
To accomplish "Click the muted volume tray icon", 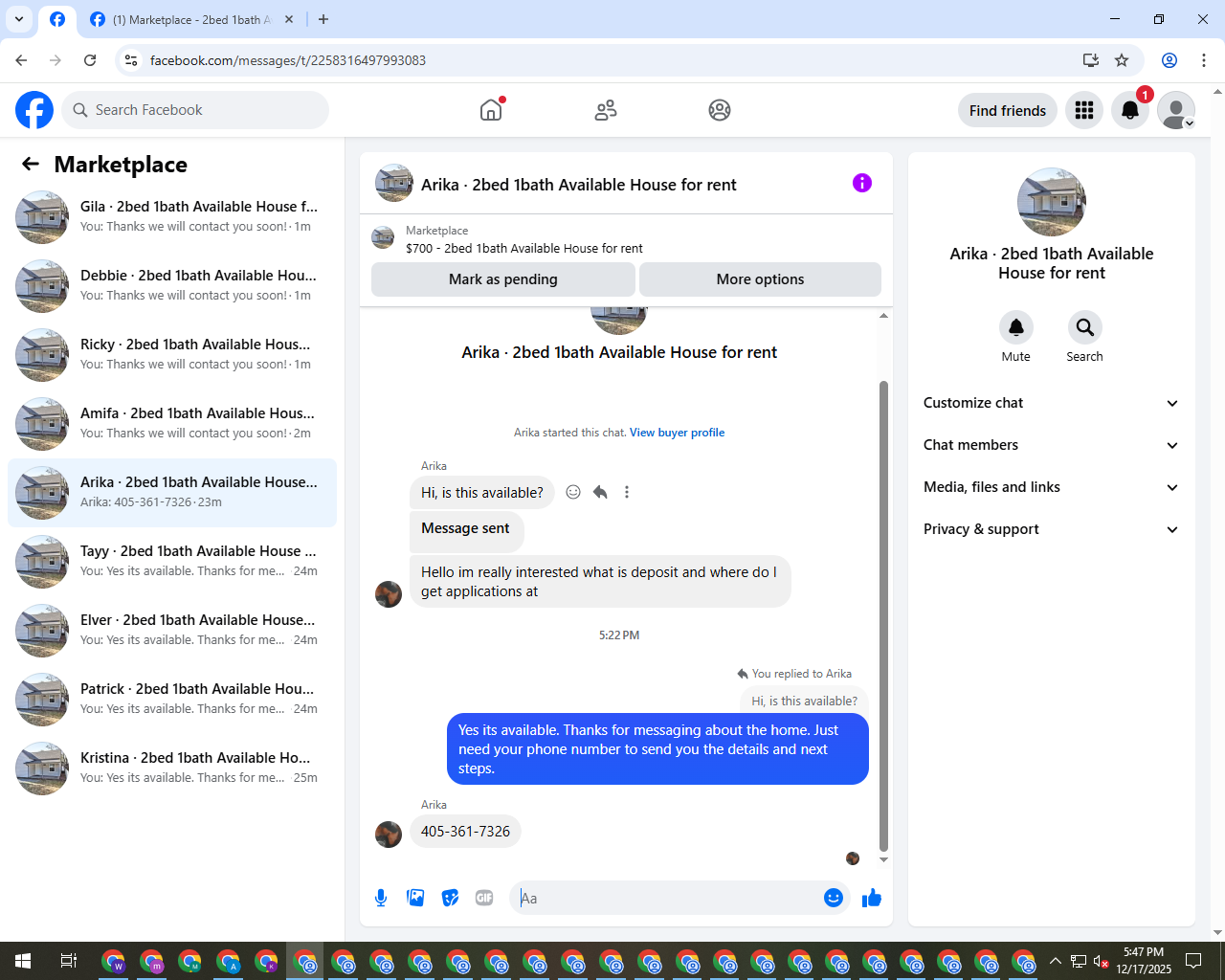I will [x=1101, y=961].
